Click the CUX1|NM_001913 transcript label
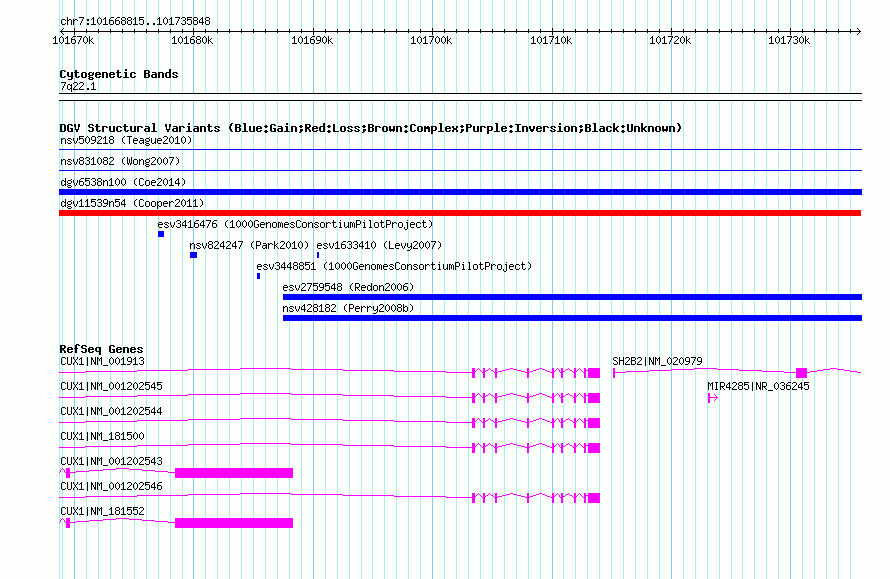This screenshot has width=890, height=579. tap(102, 361)
